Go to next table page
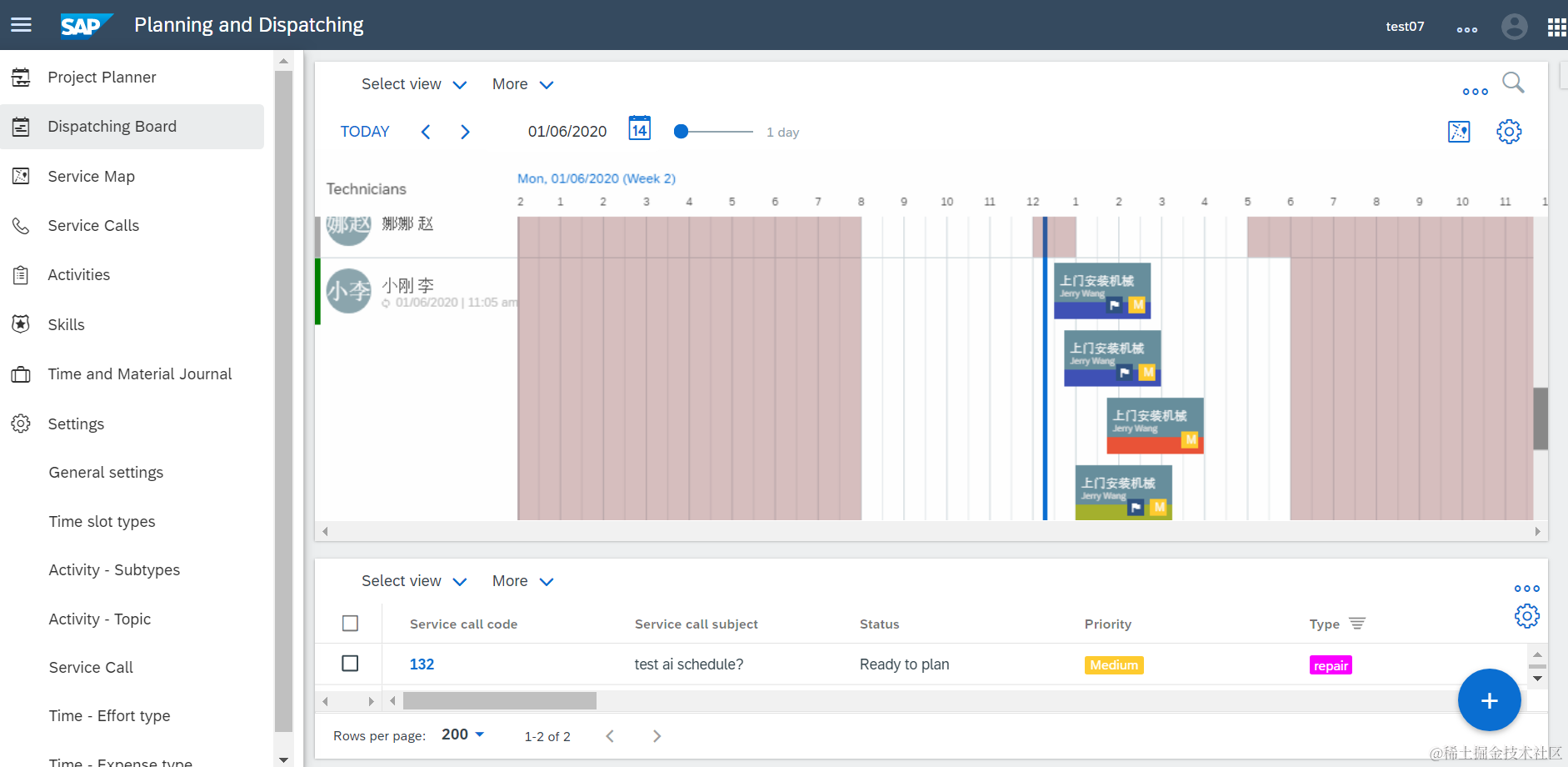Screen dimensions: 1568x767 [657, 736]
